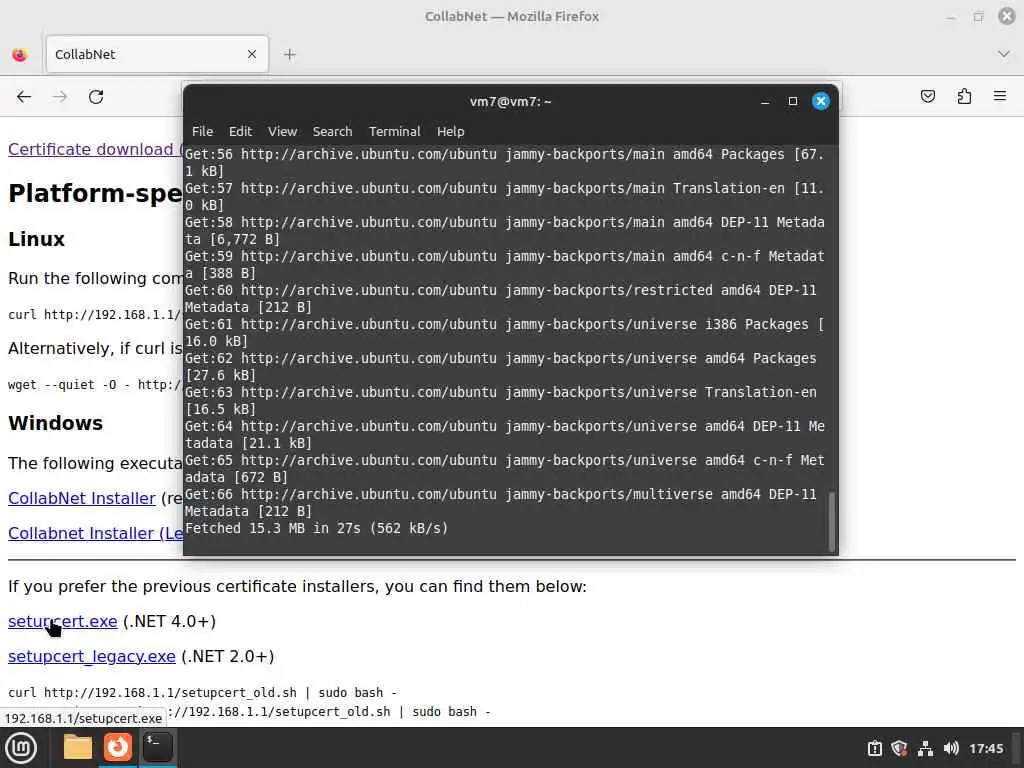The height and width of the screenshot is (768, 1024).
Task: Open the network connection tray icon
Action: point(925,748)
